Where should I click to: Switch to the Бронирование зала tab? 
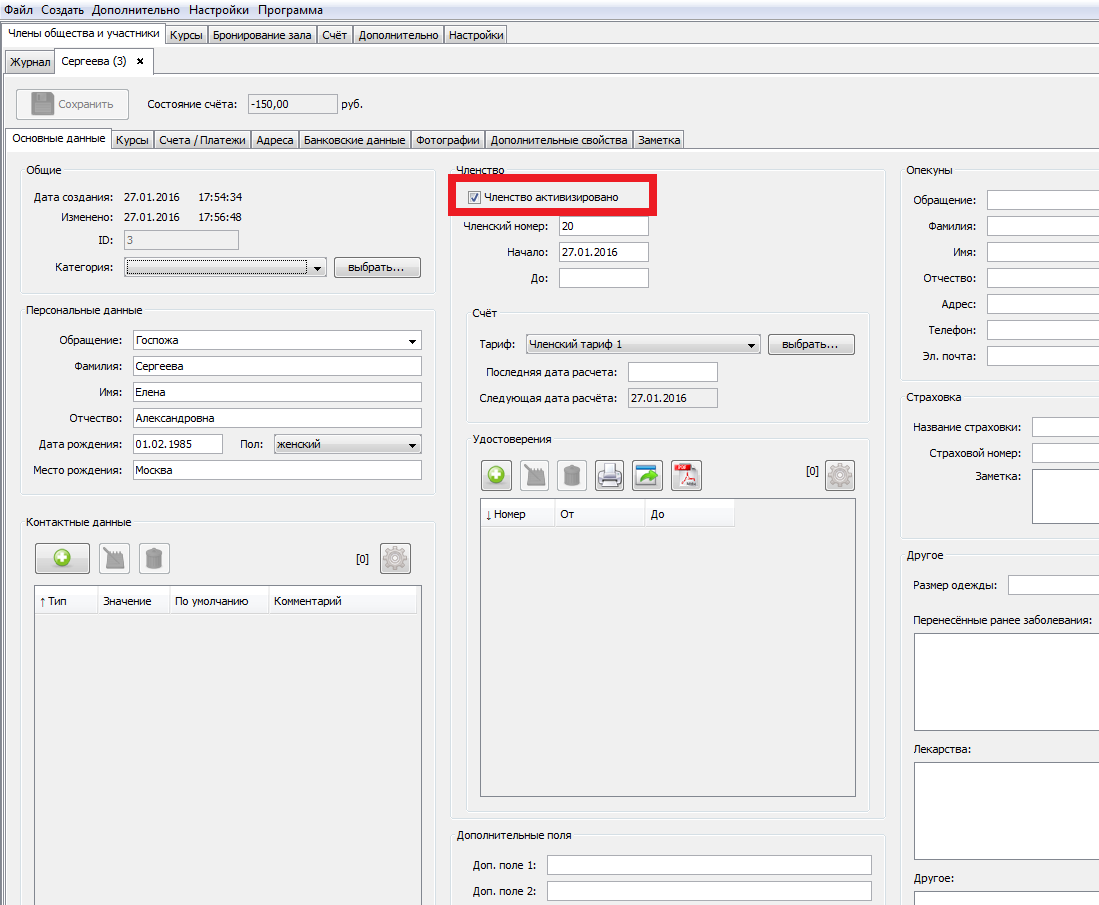point(262,35)
